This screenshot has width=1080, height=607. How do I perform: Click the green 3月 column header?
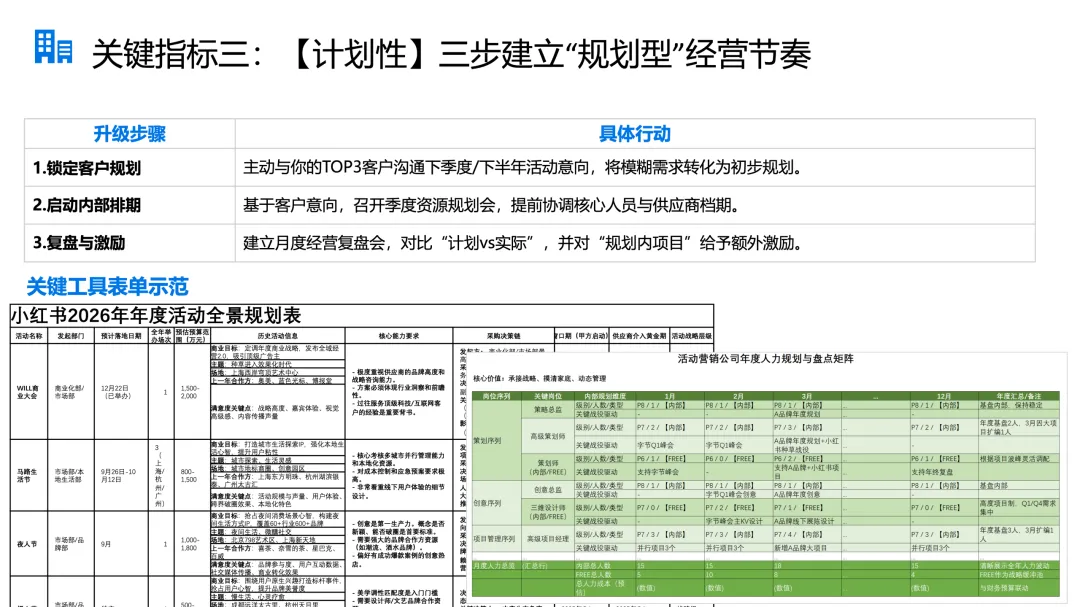click(x=806, y=396)
